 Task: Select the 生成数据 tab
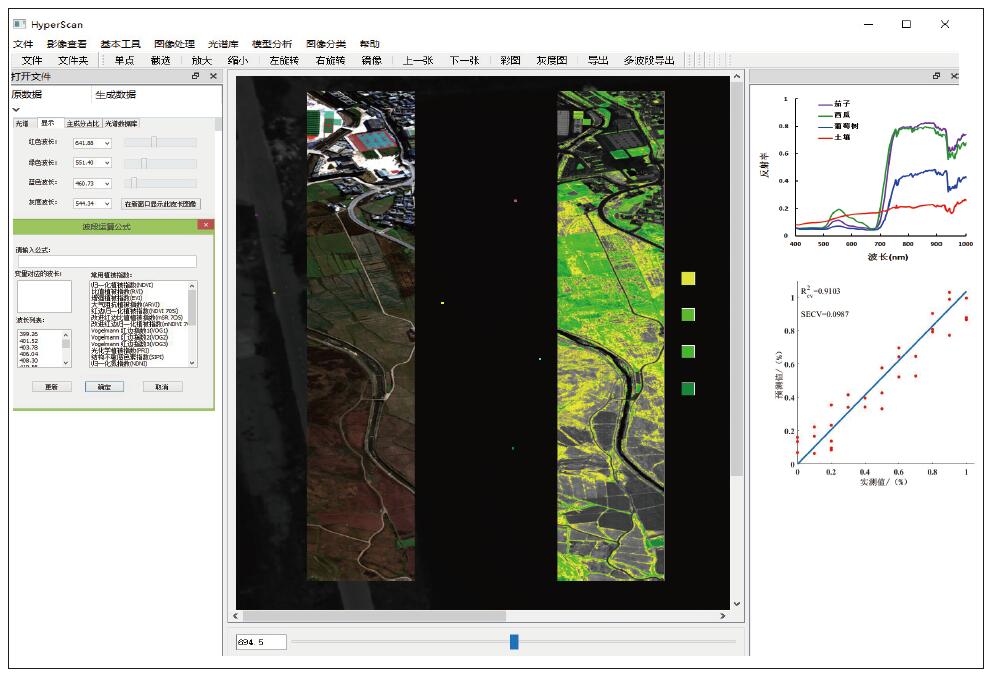pyautogui.click(x=115, y=94)
